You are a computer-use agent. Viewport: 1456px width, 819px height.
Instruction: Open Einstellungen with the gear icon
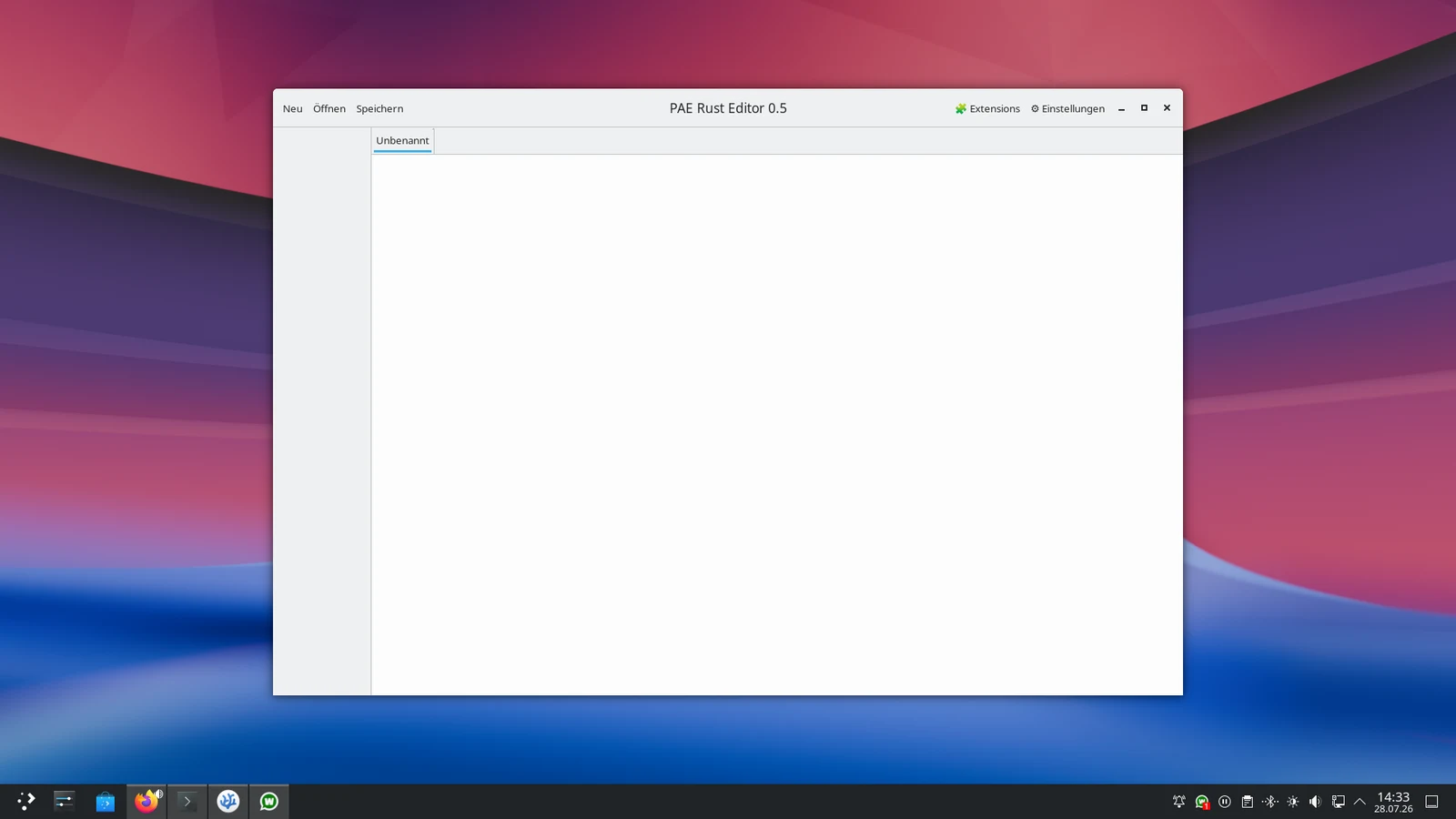(1067, 108)
